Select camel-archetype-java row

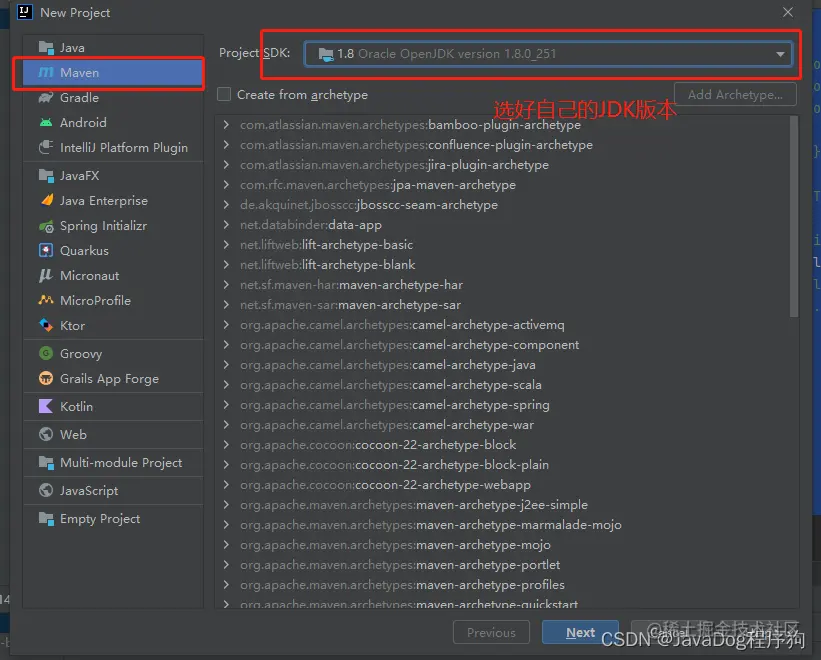[503, 365]
